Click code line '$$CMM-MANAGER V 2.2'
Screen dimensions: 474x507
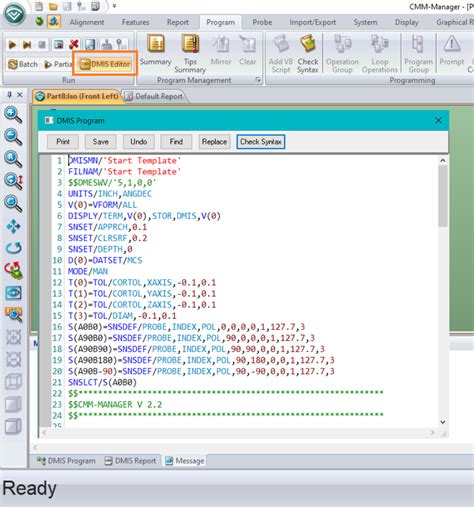pyautogui.click(x=115, y=405)
